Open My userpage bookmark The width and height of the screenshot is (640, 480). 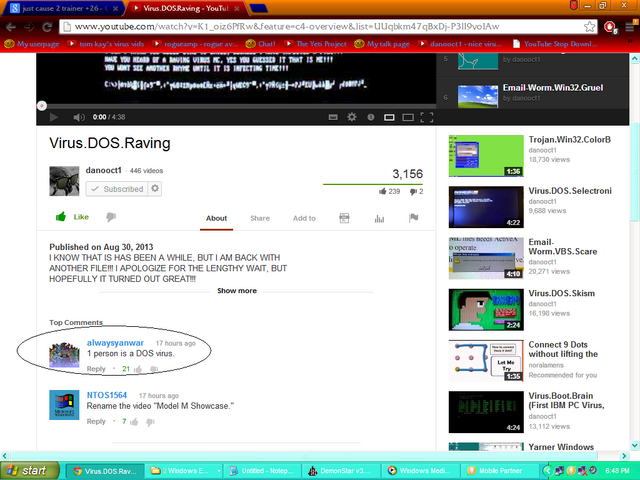[x=32, y=44]
